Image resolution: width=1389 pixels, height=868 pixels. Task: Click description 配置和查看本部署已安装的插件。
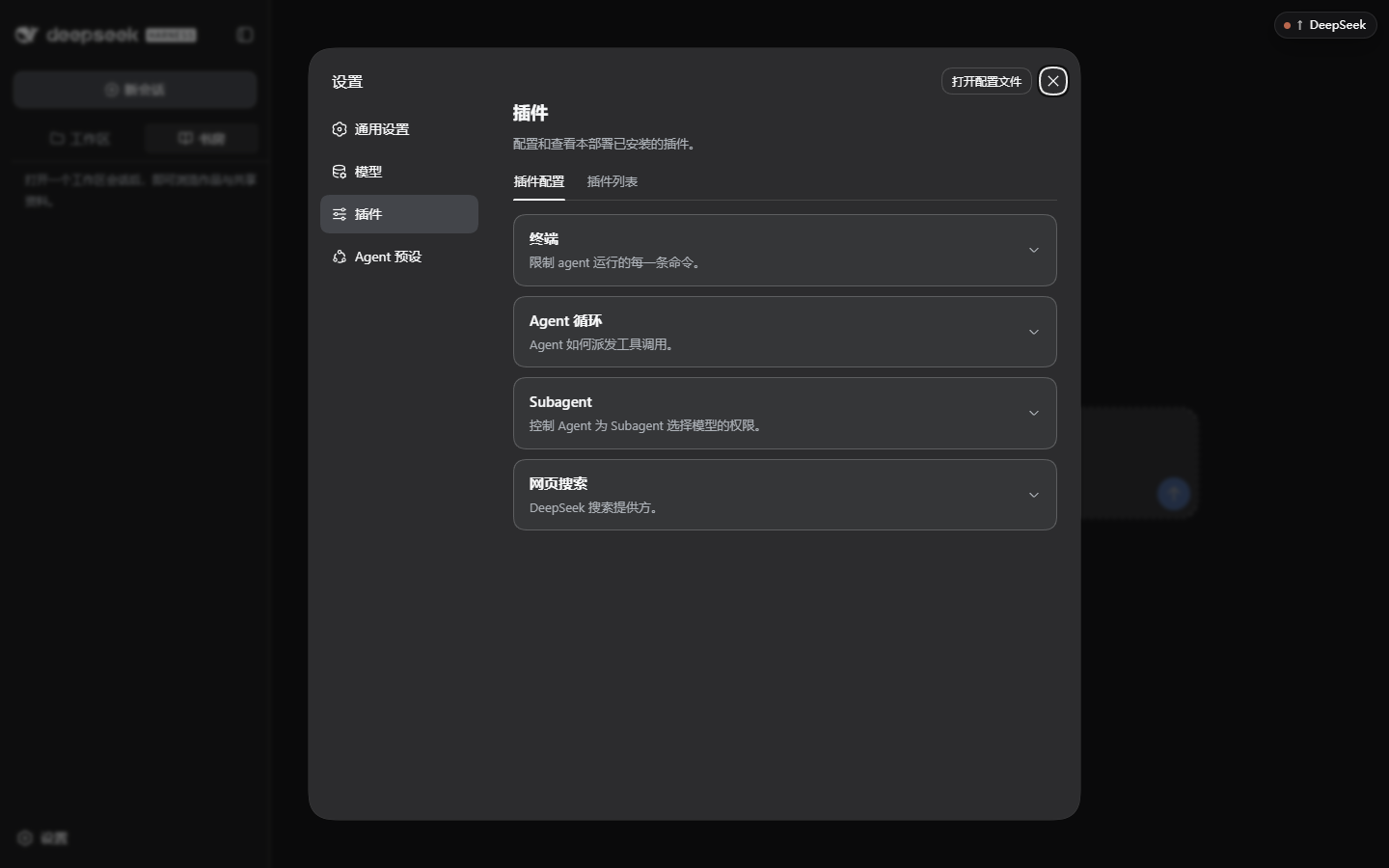click(607, 144)
